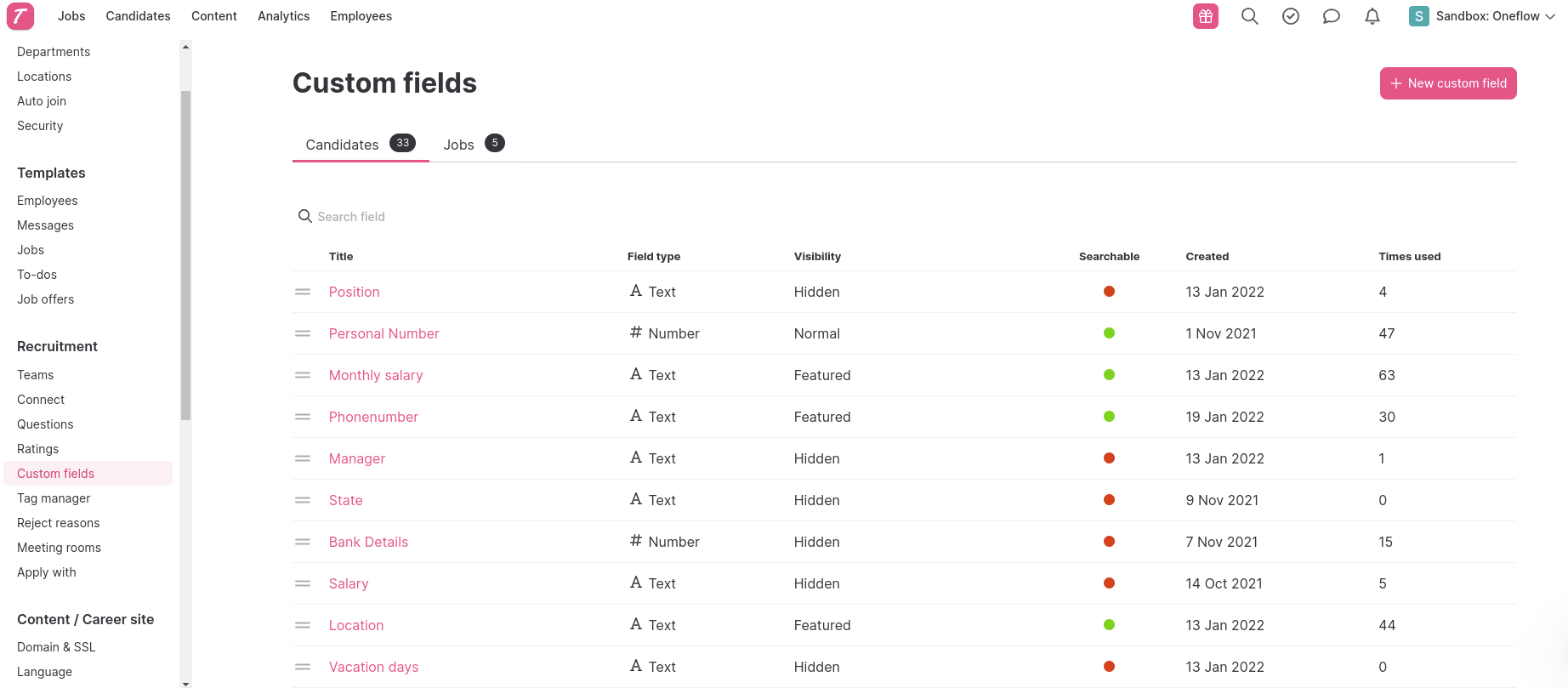The width and height of the screenshot is (1568, 688).
Task: Open the State custom field
Action: [346, 500]
